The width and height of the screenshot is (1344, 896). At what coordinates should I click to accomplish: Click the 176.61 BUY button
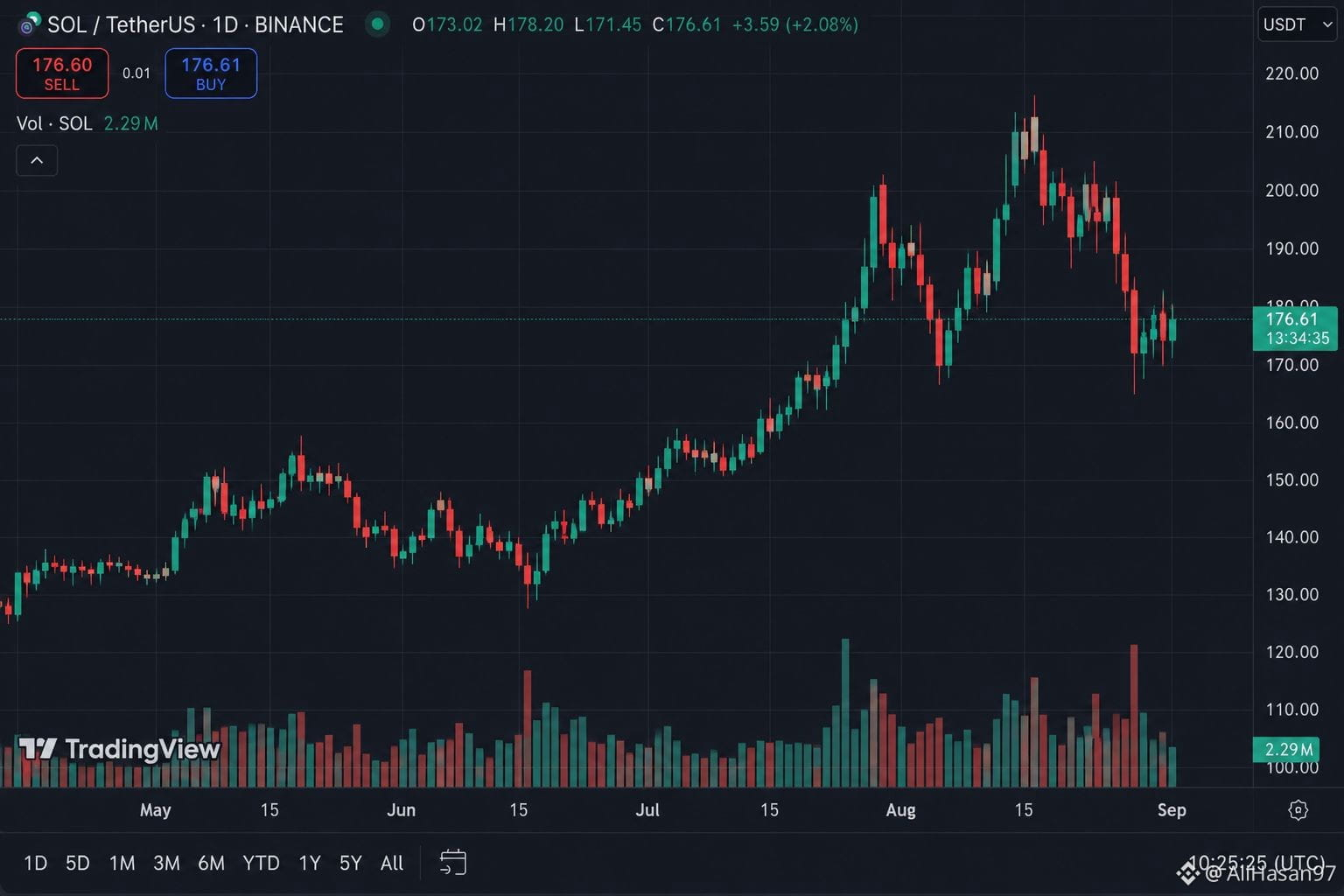point(211,73)
